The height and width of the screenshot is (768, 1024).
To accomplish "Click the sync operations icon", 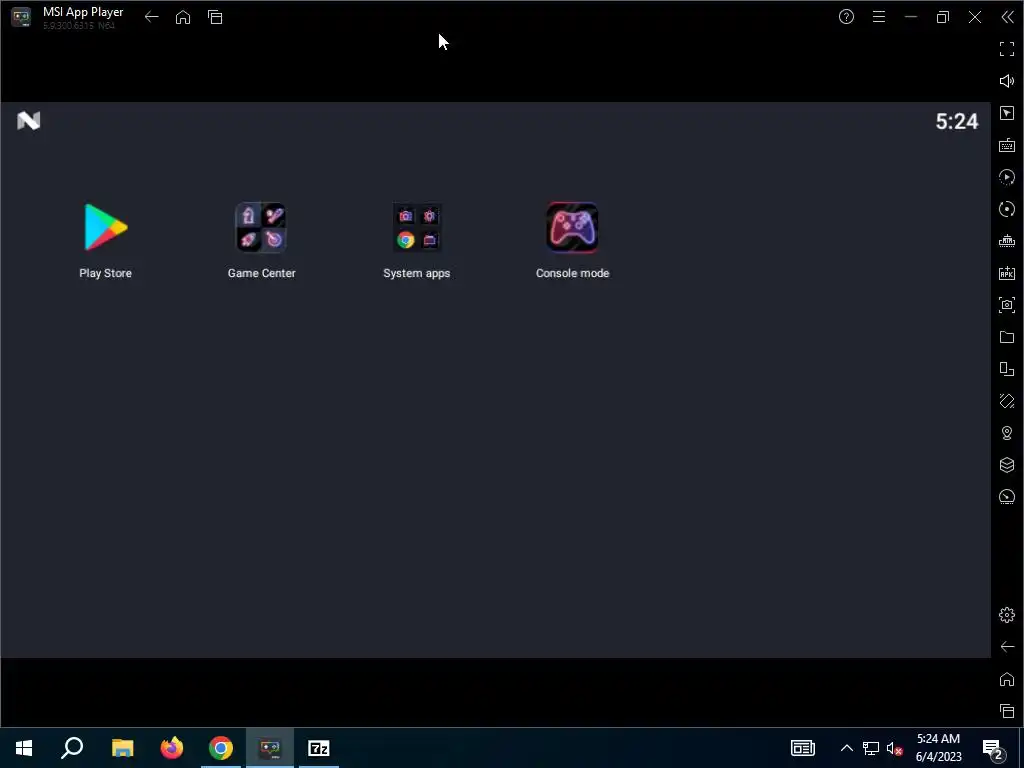I will pos(1007,209).
